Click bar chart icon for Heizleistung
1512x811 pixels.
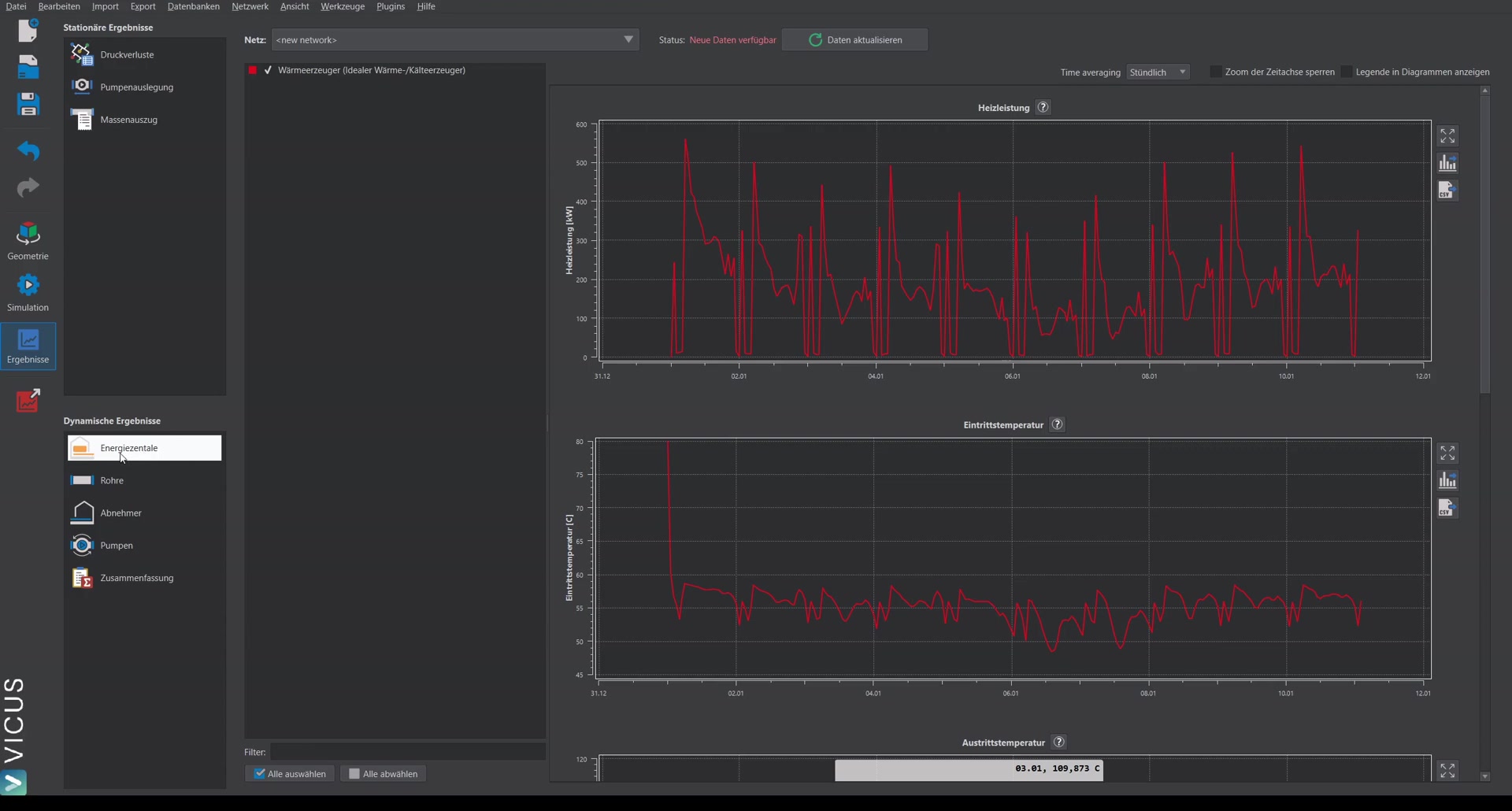coord(1447,163)
